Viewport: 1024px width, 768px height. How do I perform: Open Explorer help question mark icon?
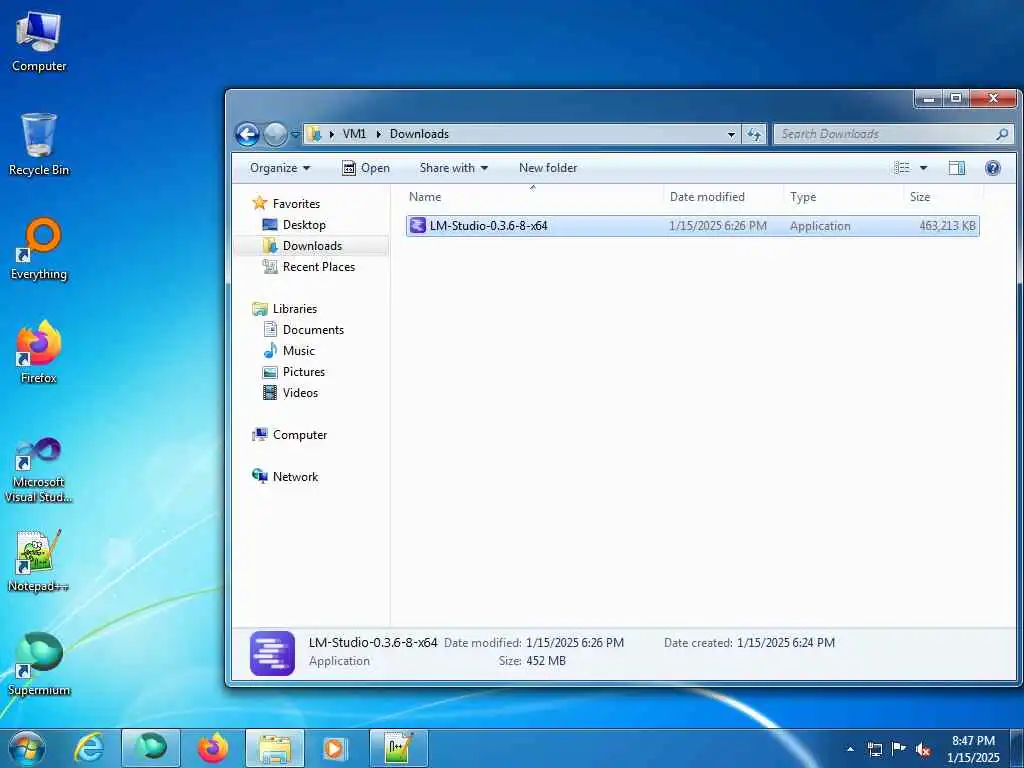993,168
